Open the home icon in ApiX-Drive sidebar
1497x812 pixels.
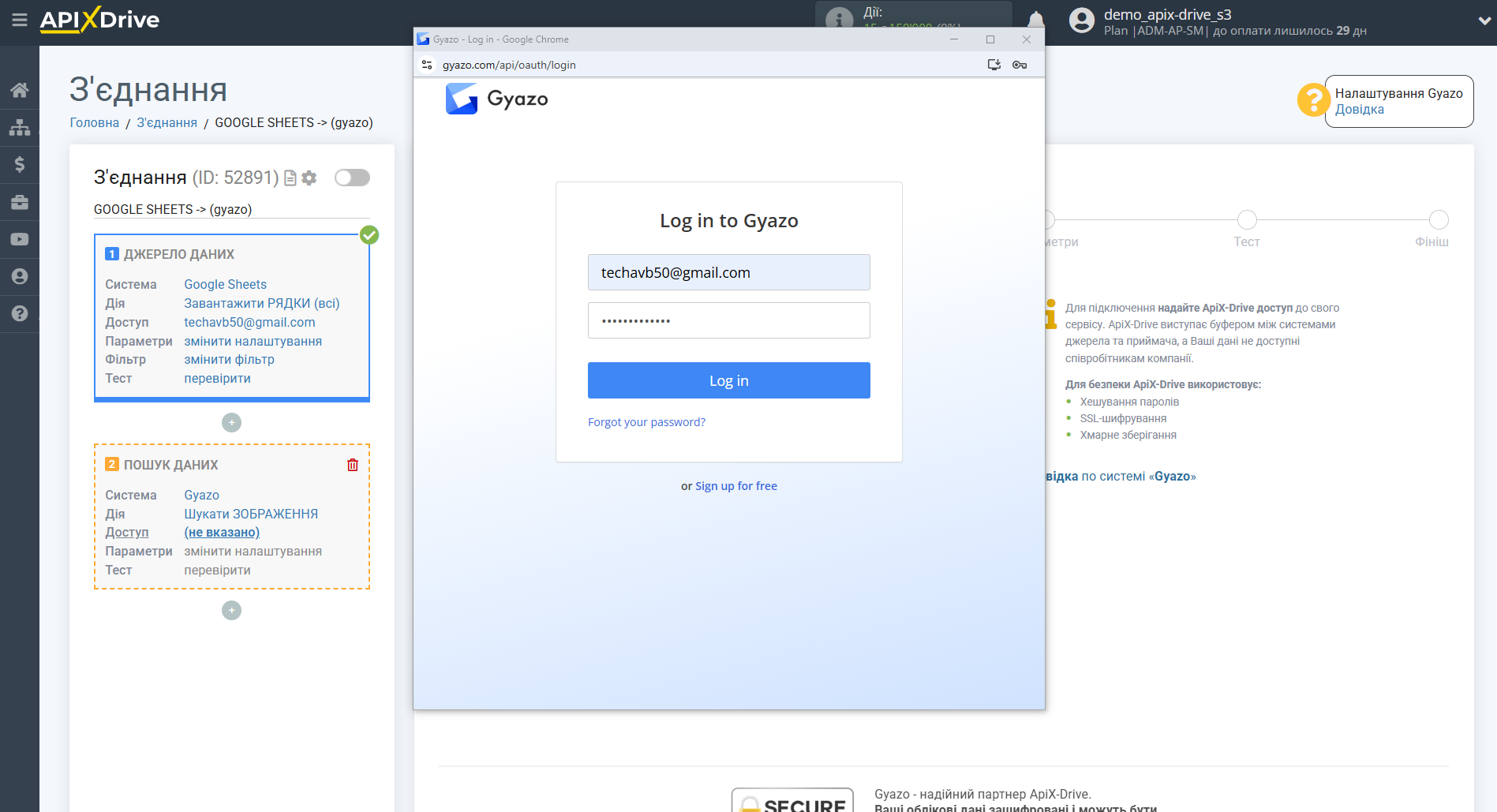[20, 89]
